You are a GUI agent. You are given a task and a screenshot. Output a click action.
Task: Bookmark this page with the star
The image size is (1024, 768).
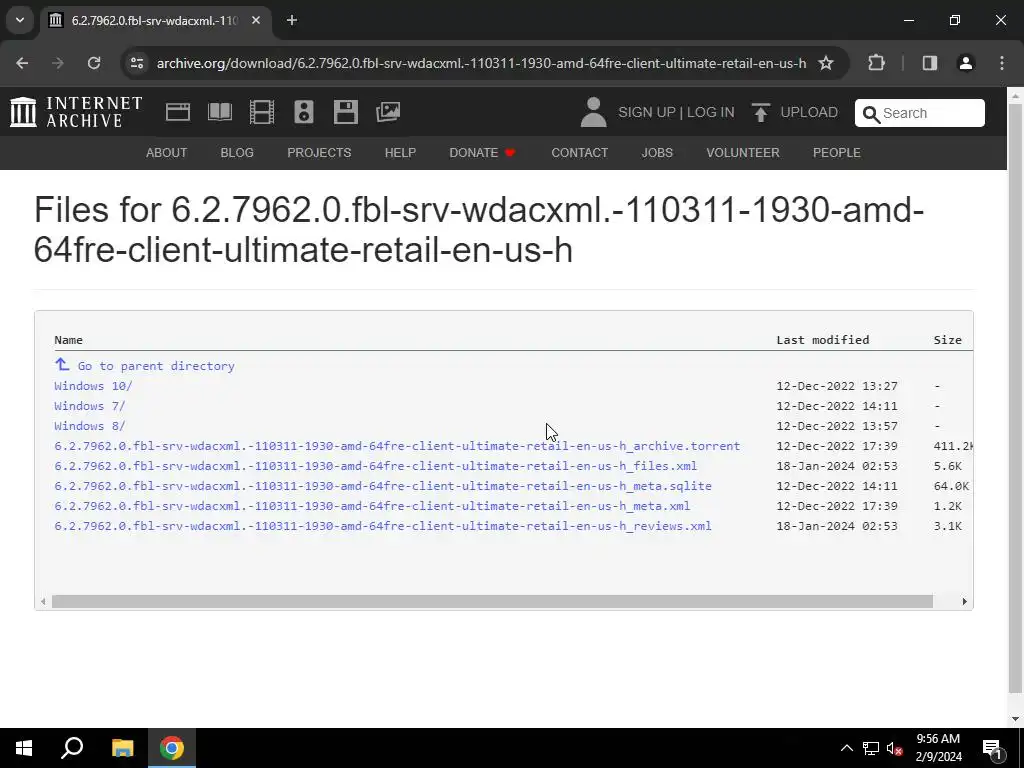point(826,63)
